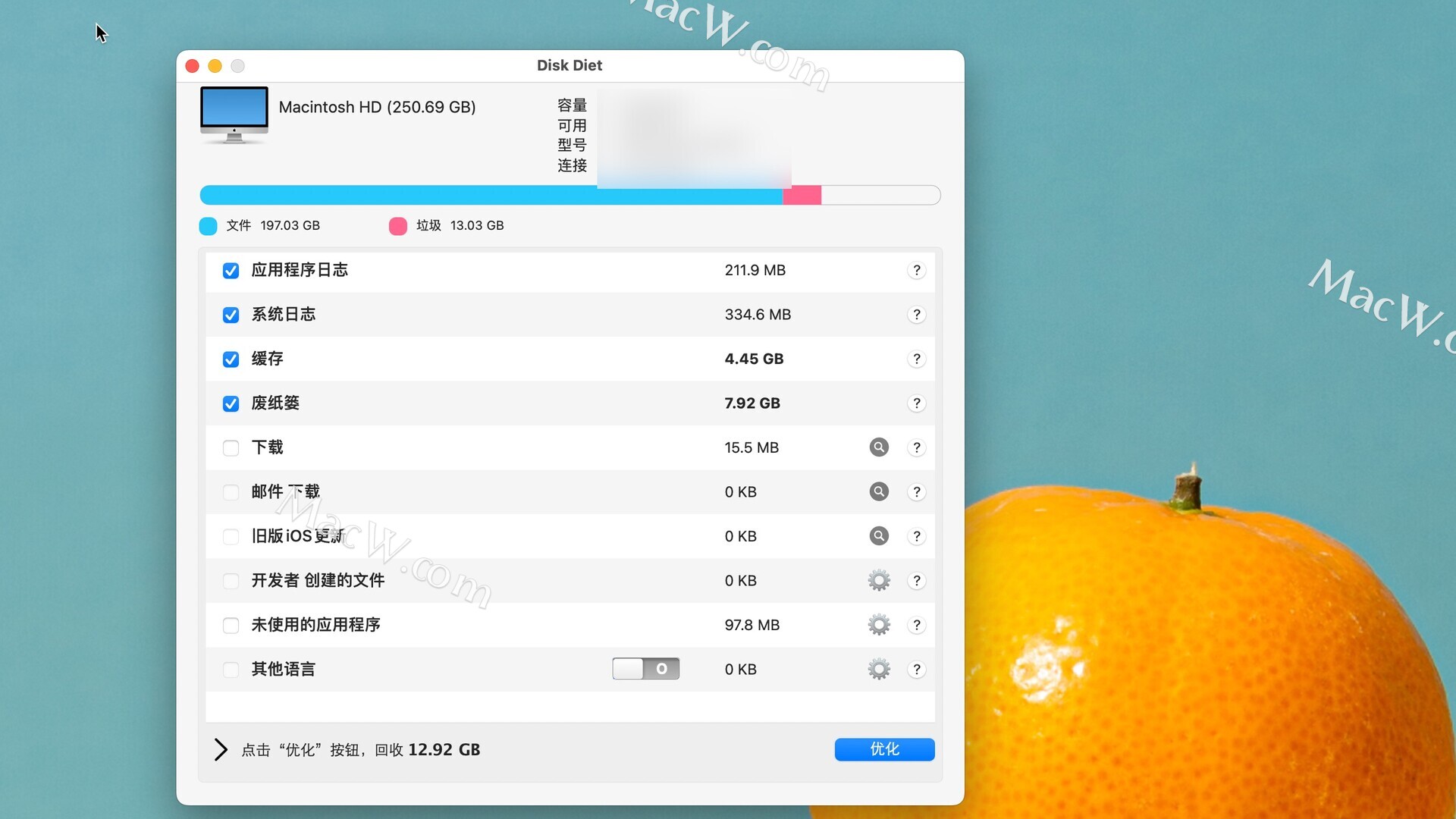Viewport: 1456px width, 819px height.
Task: Click help icon for 应用程序日志 row
Action: point(916,271)
